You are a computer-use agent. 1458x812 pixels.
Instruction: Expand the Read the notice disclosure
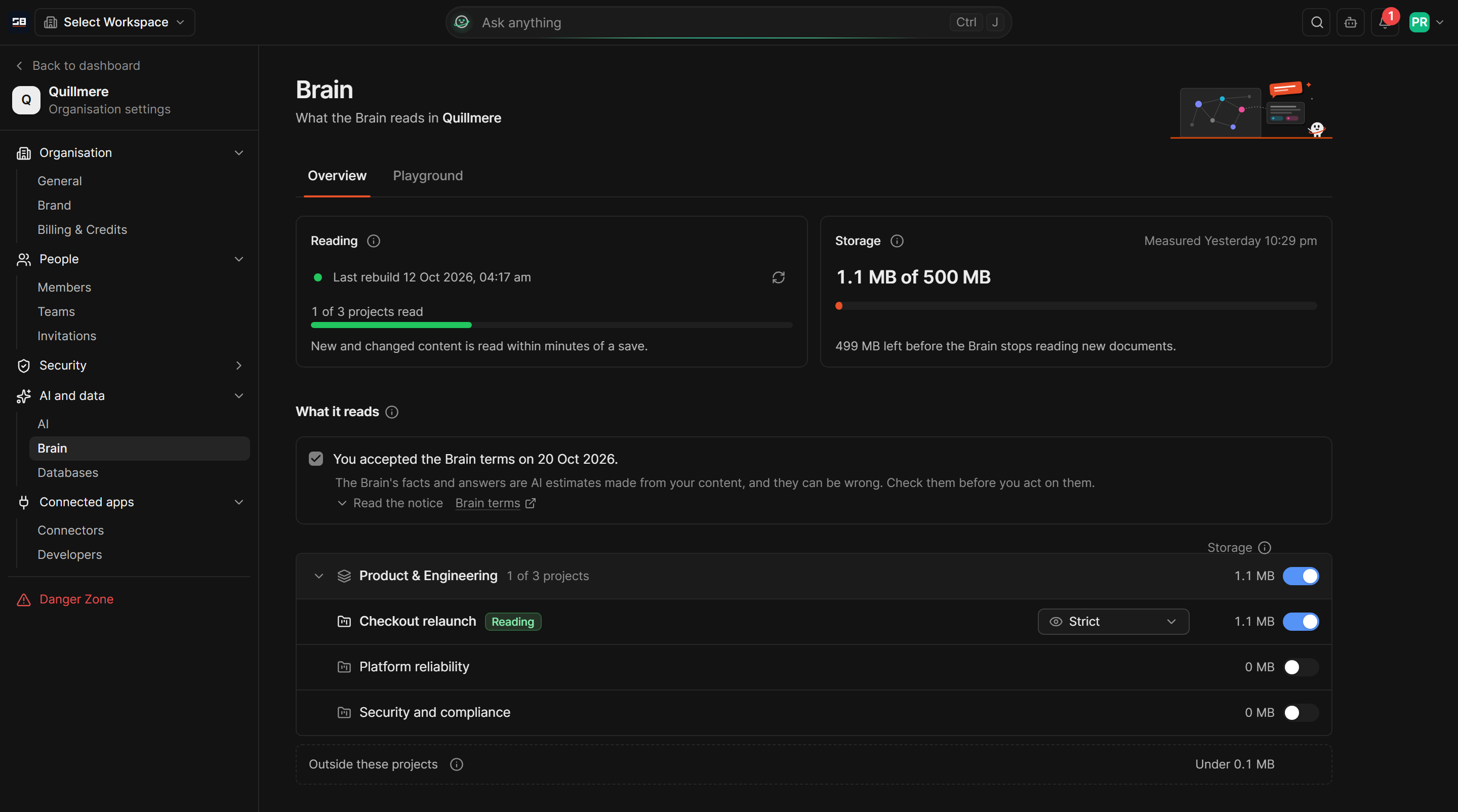tap(389, 503)
